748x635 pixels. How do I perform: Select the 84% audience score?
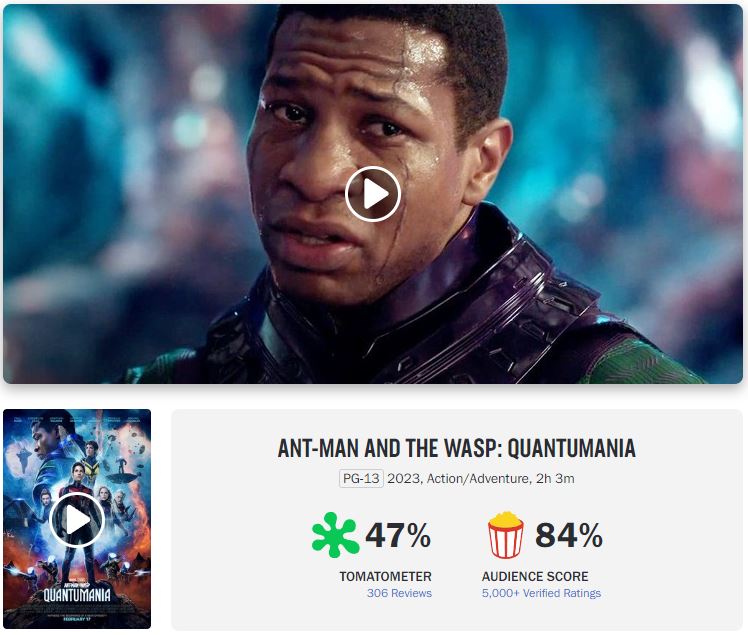[569, 535]
